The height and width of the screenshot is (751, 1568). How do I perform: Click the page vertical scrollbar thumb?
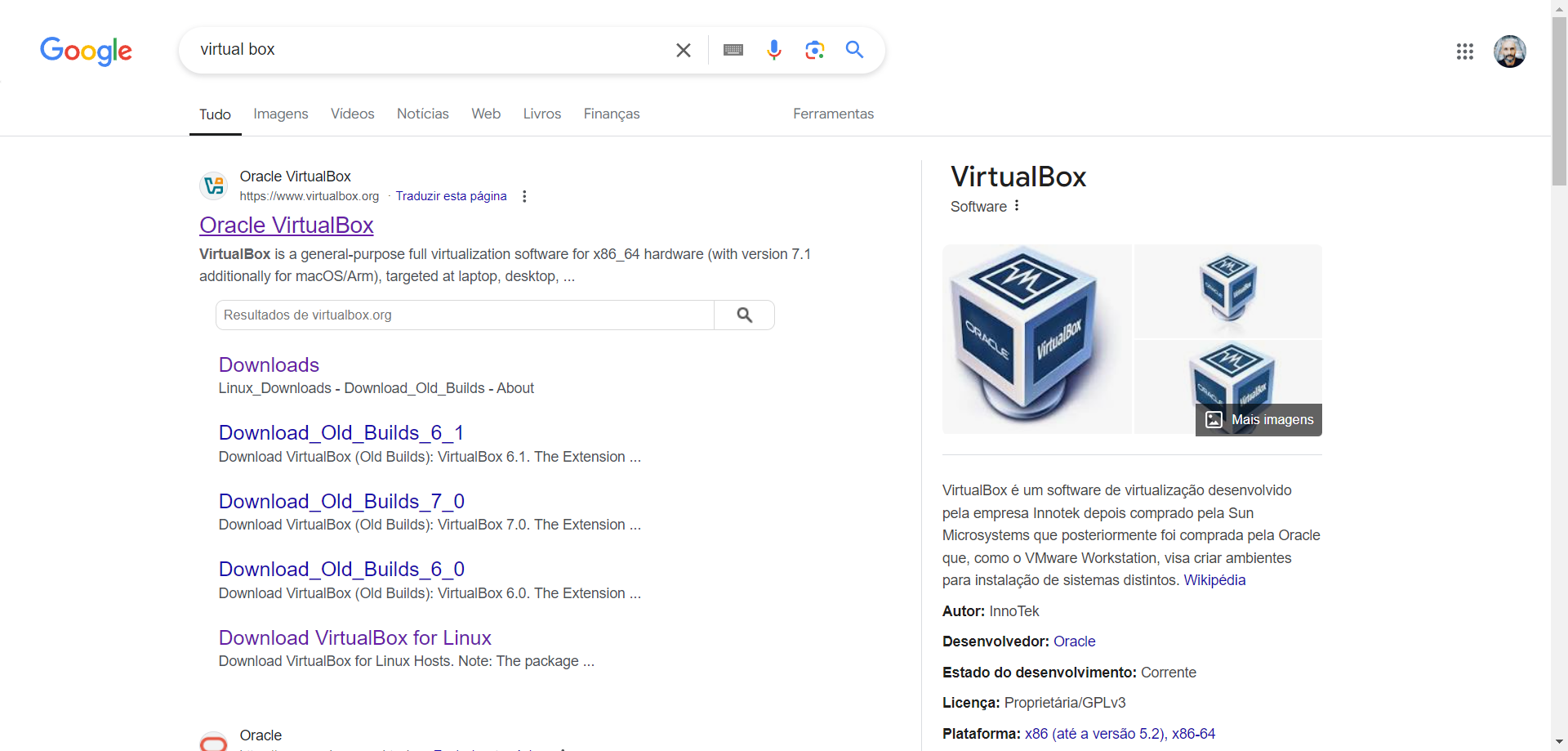(1560, 102)
